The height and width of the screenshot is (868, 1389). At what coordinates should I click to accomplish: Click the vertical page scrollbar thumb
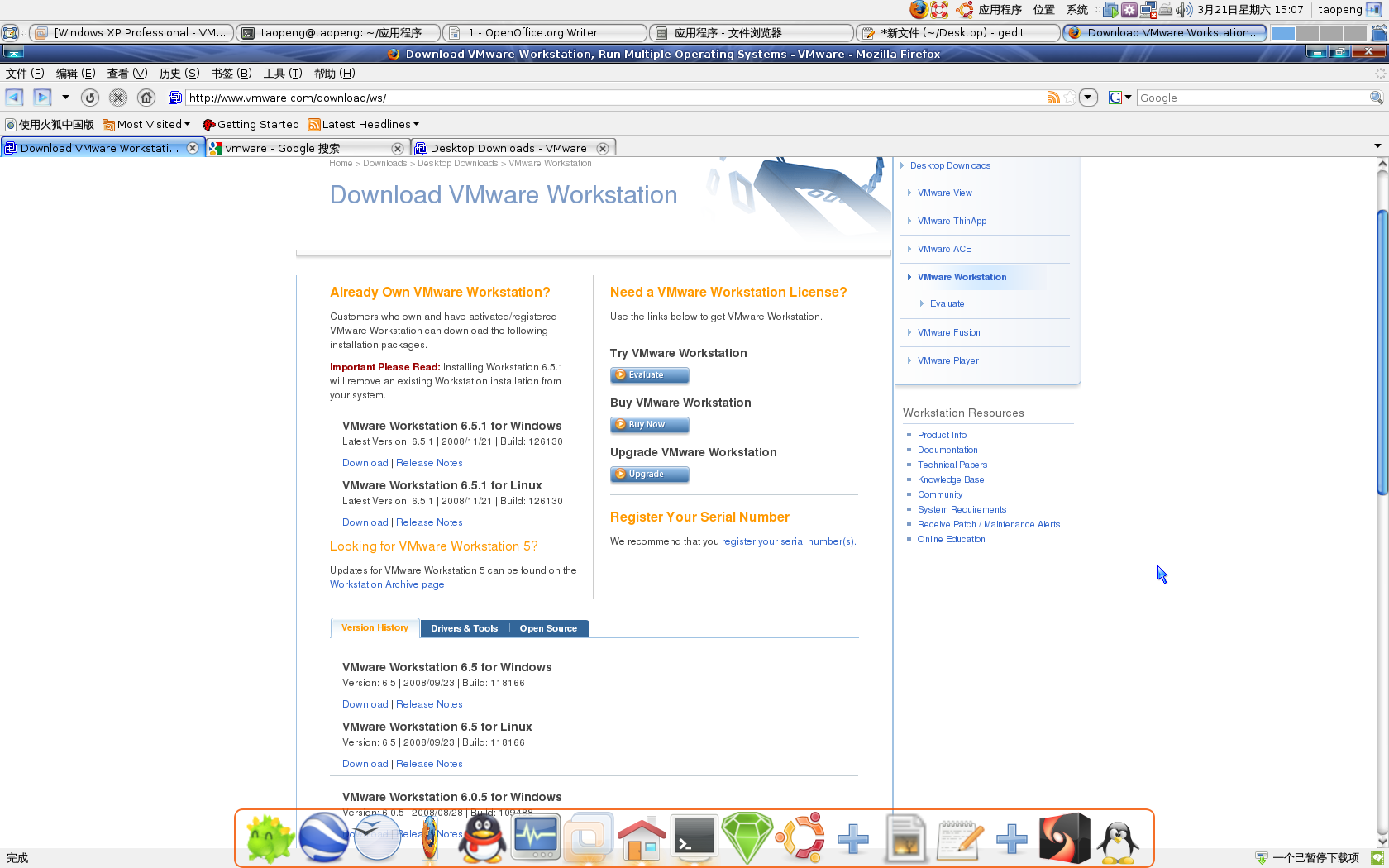1382,353
